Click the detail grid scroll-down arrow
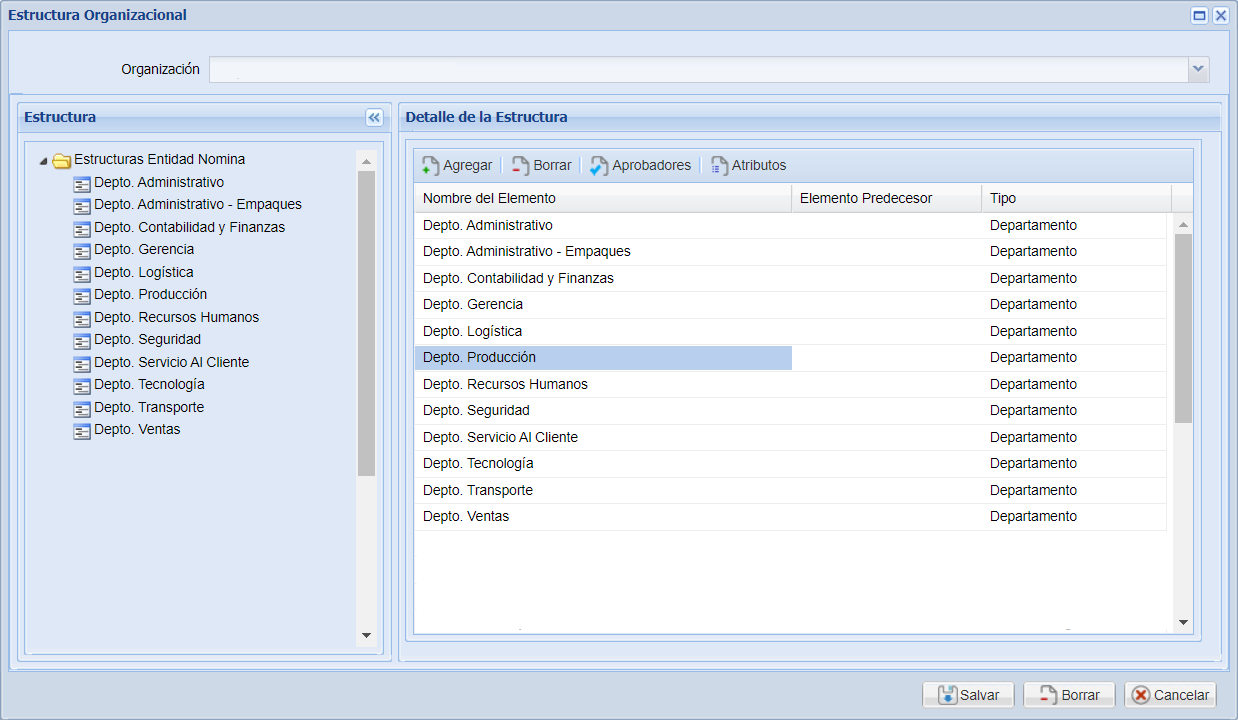Screen dimensions: 1238x720 coord(1183,623)
